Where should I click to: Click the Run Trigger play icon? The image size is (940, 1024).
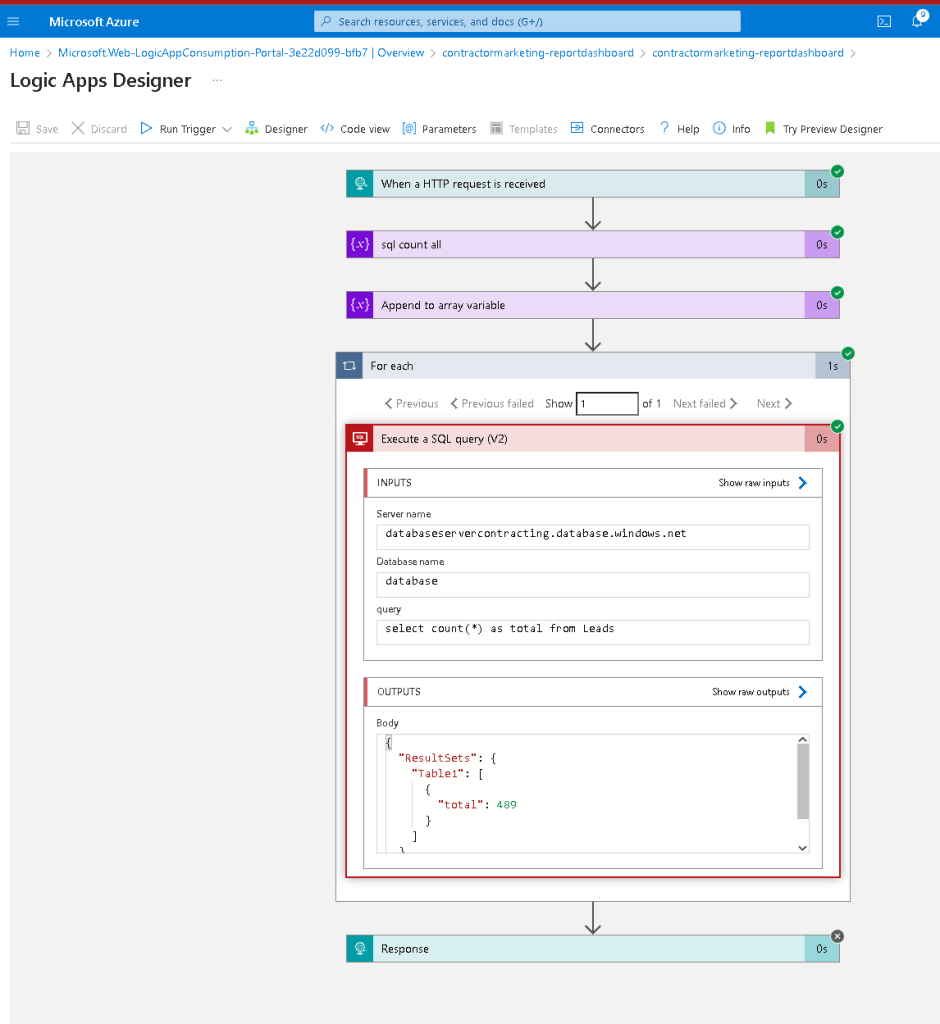(x=146, y=128)
